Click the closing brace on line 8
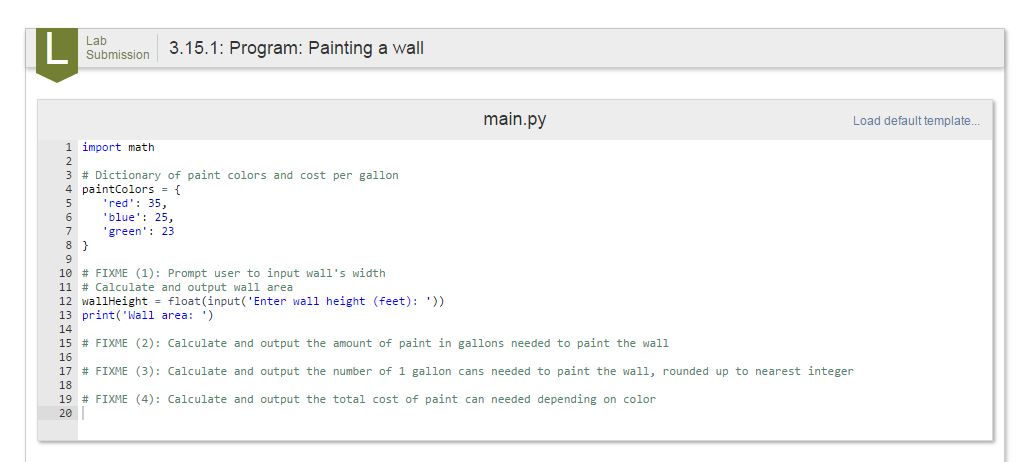Image resolution: width=1023 pixels, height=462 pixels. click(x=85, y=245)
